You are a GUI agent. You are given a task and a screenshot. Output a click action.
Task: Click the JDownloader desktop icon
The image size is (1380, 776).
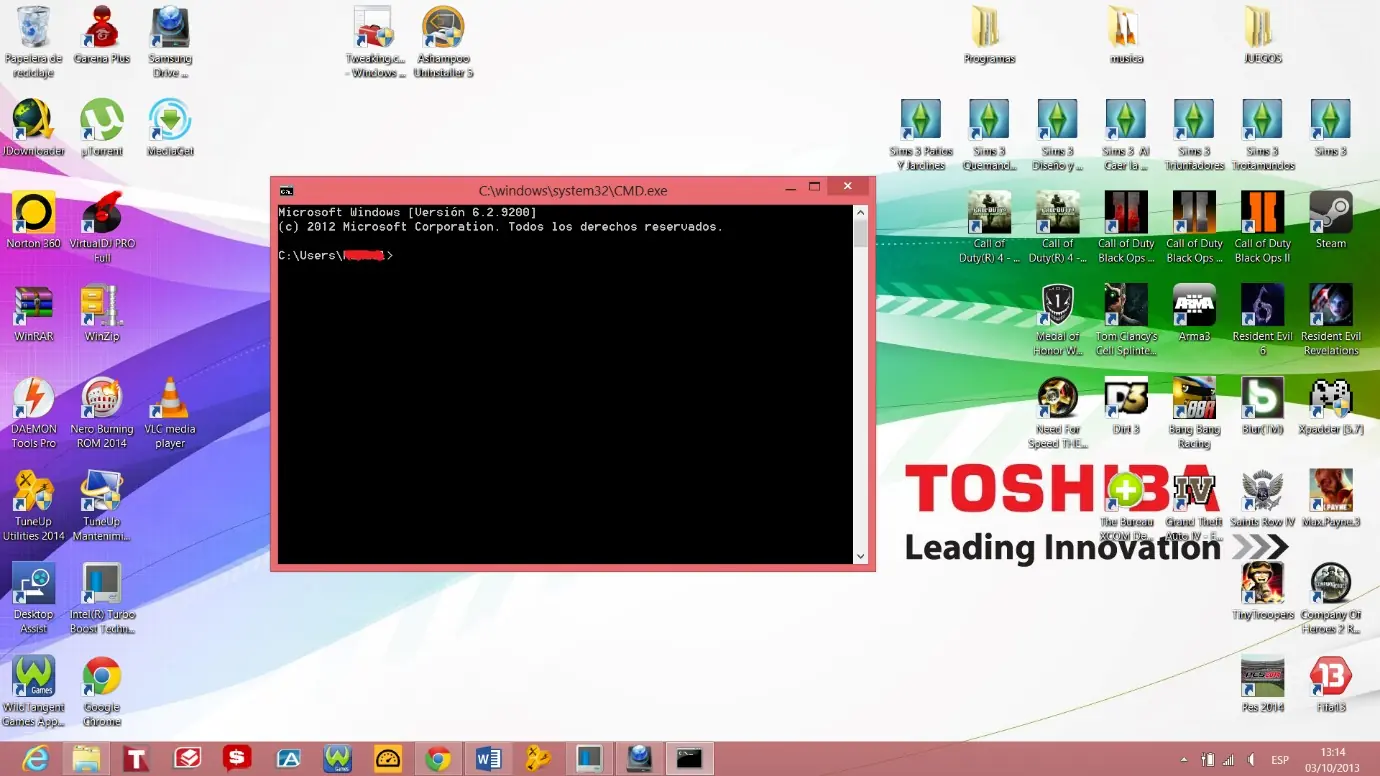pyautogui.click(x=34, y=128)
